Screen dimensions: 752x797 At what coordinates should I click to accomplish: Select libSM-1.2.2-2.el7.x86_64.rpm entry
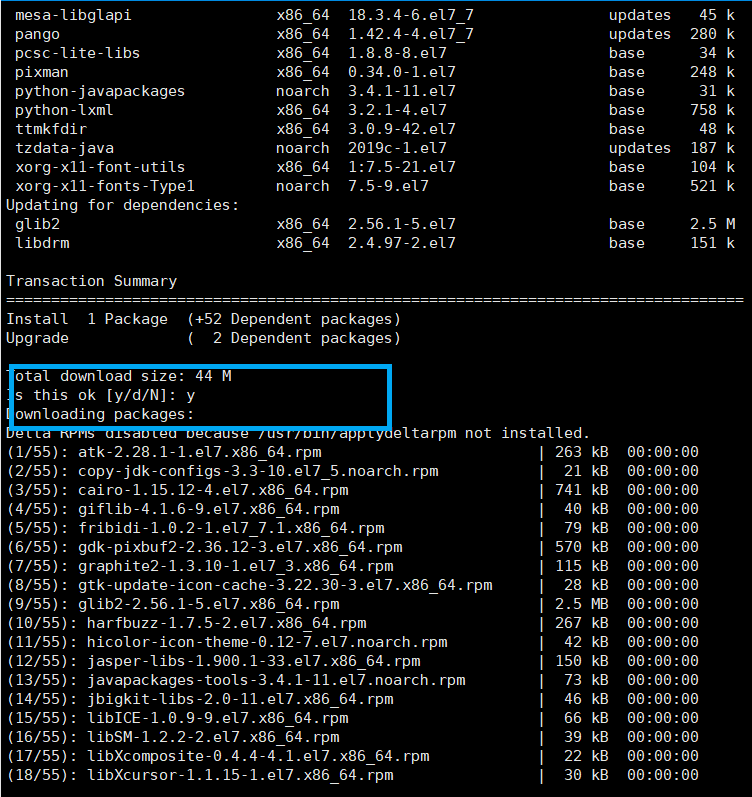213,738
